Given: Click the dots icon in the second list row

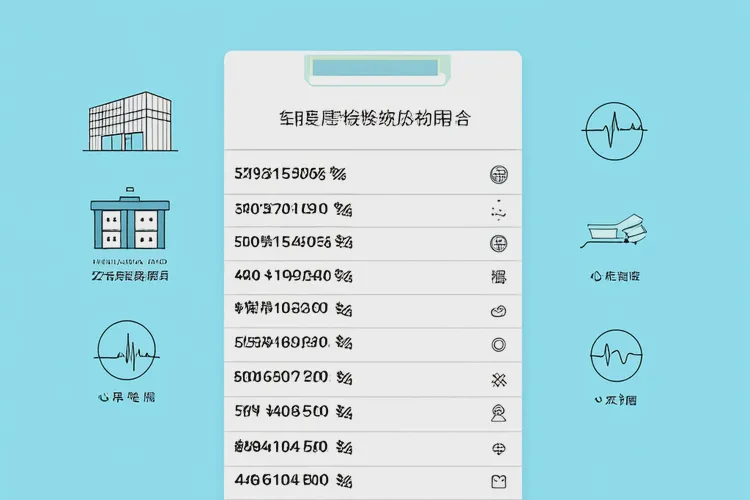Looking at the screenshot, I should pos(497,209).
